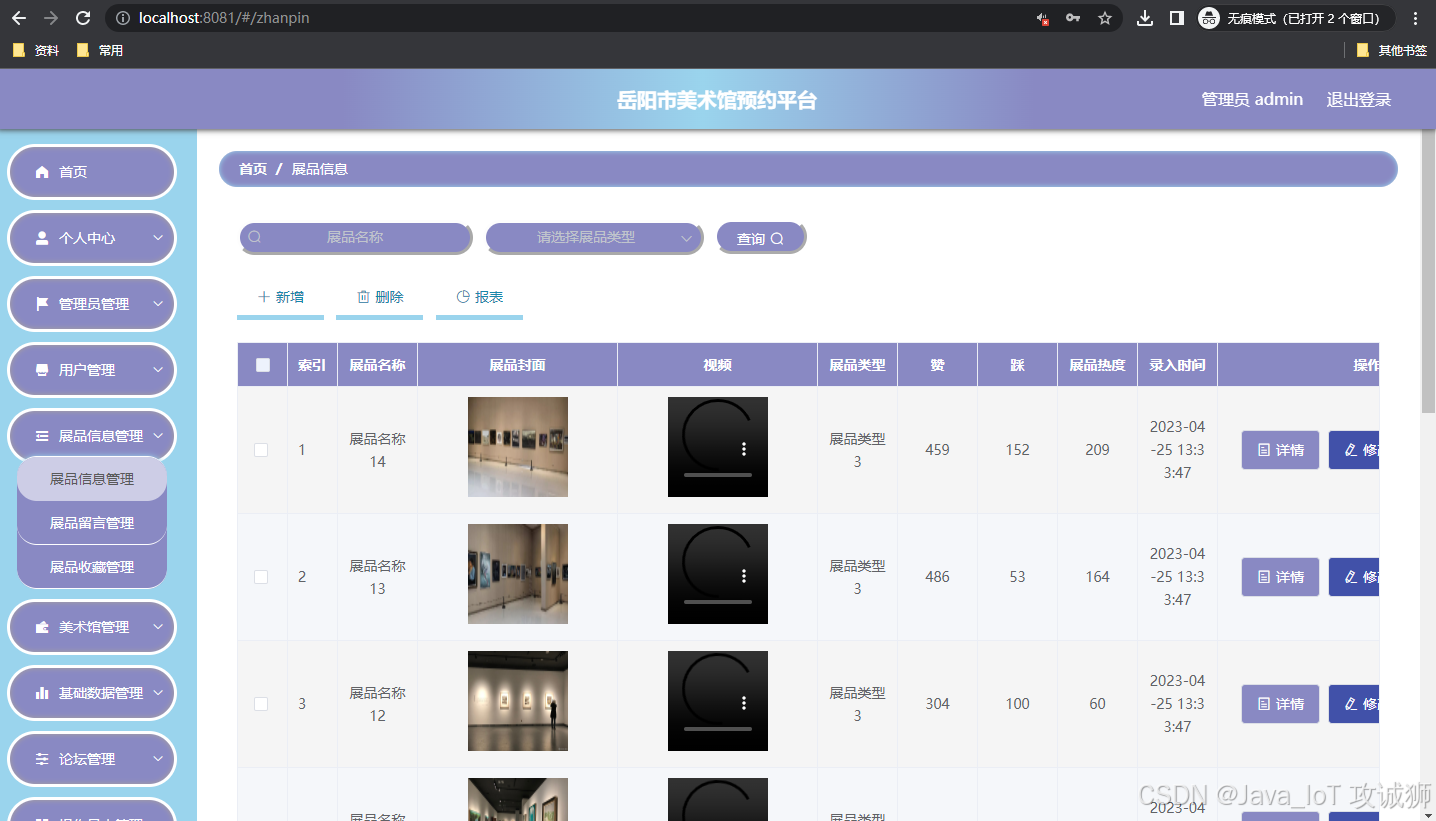The image size is (1436, 821).
Task: Click the three-dot video menu in row 1
Action: pos(744,449)
